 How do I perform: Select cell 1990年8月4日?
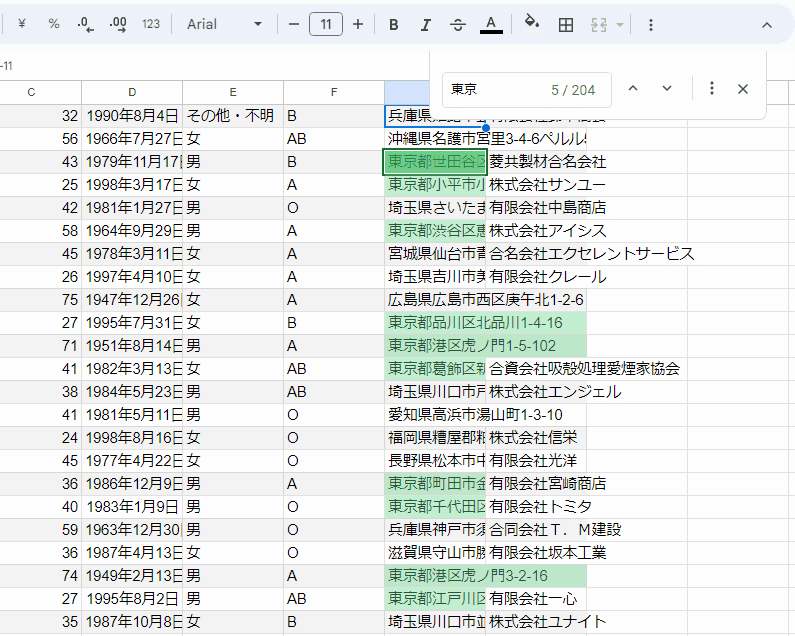[132, 116]
